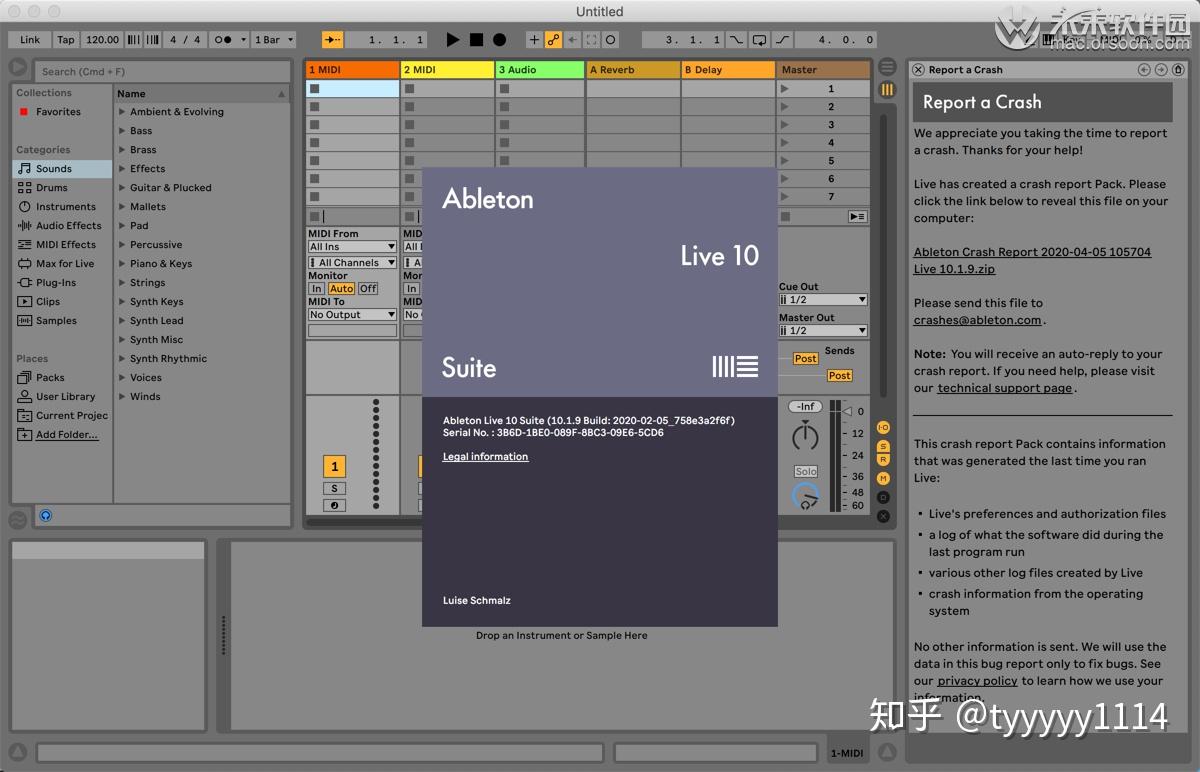Image resolution: width=1200 pixels, height=772 pixels.
Task: Click the Master volume fader handle
Action: pyautogui.click(x=847, y=411)
